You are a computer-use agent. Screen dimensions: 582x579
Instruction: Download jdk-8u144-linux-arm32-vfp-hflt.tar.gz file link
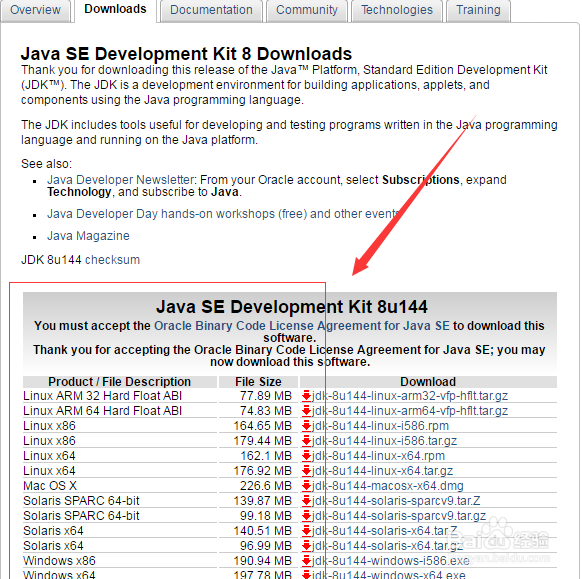(x=410, y=396)
